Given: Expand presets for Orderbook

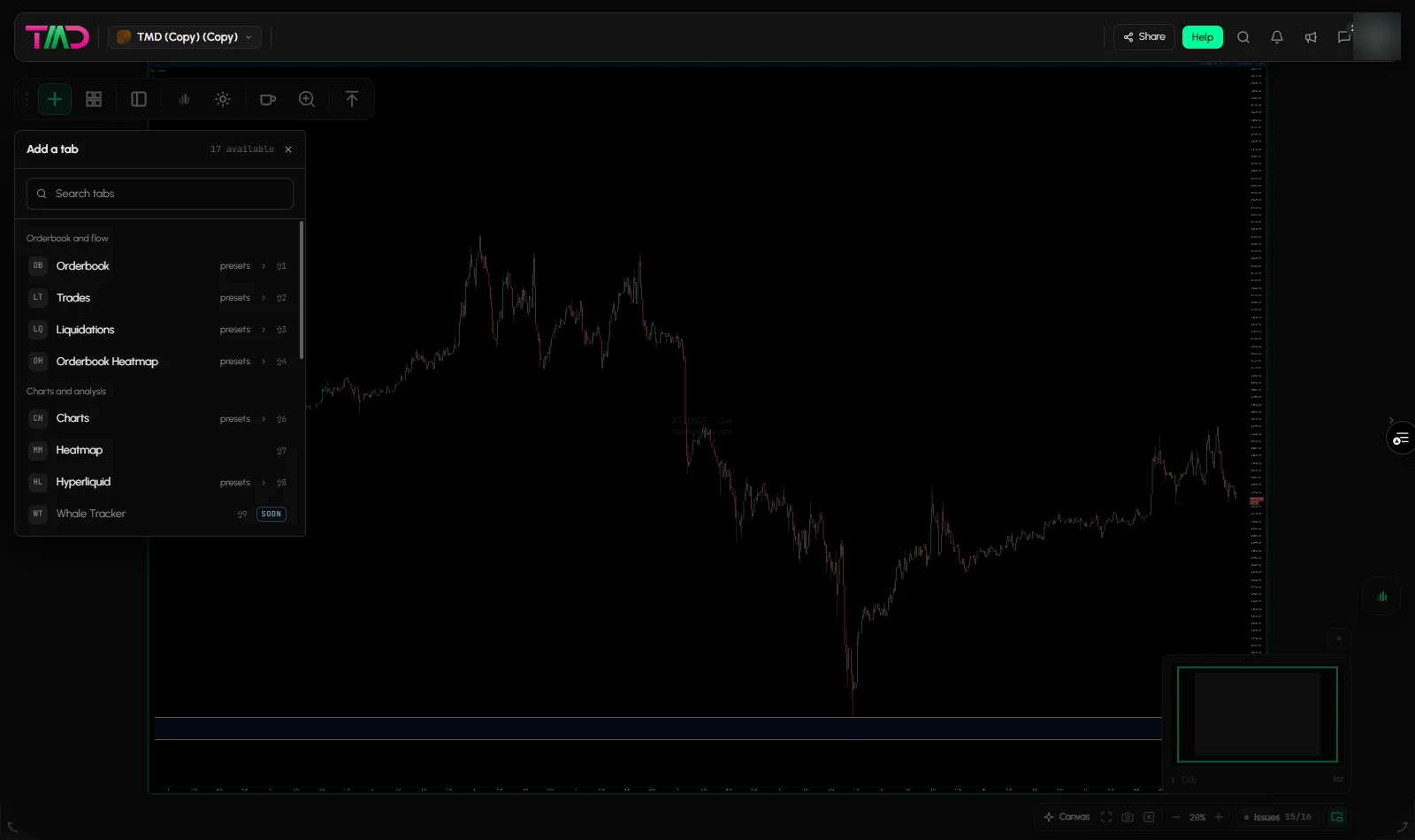Looking at the screenshot, I should coord(242,266).
